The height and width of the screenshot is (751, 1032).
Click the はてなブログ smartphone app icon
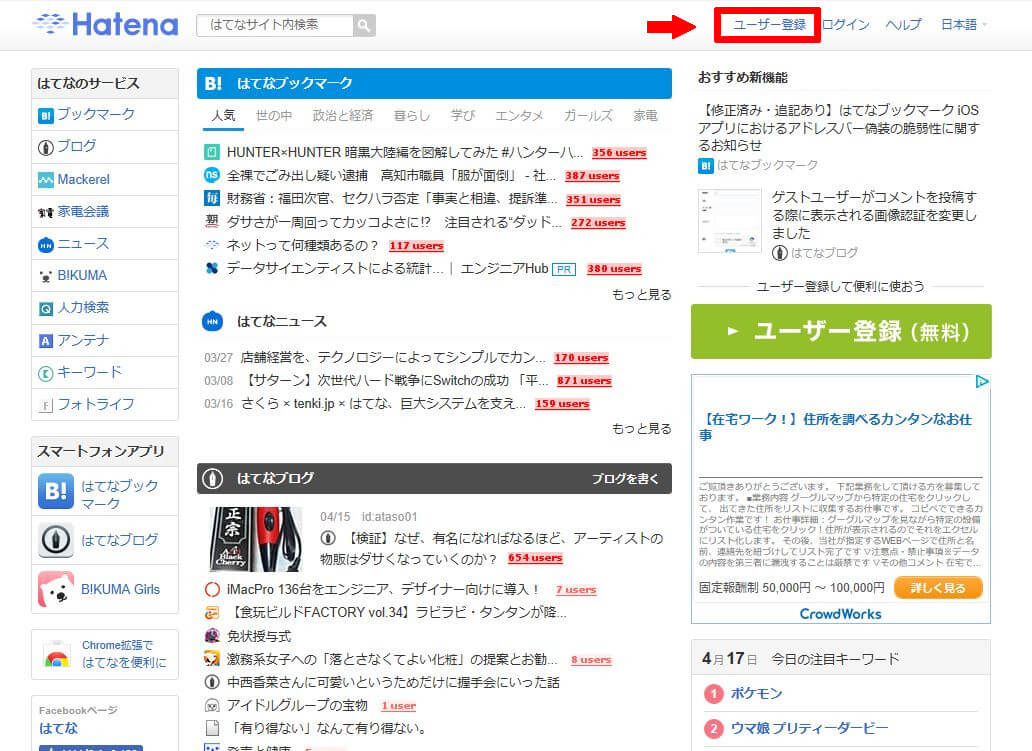point(56,540)
